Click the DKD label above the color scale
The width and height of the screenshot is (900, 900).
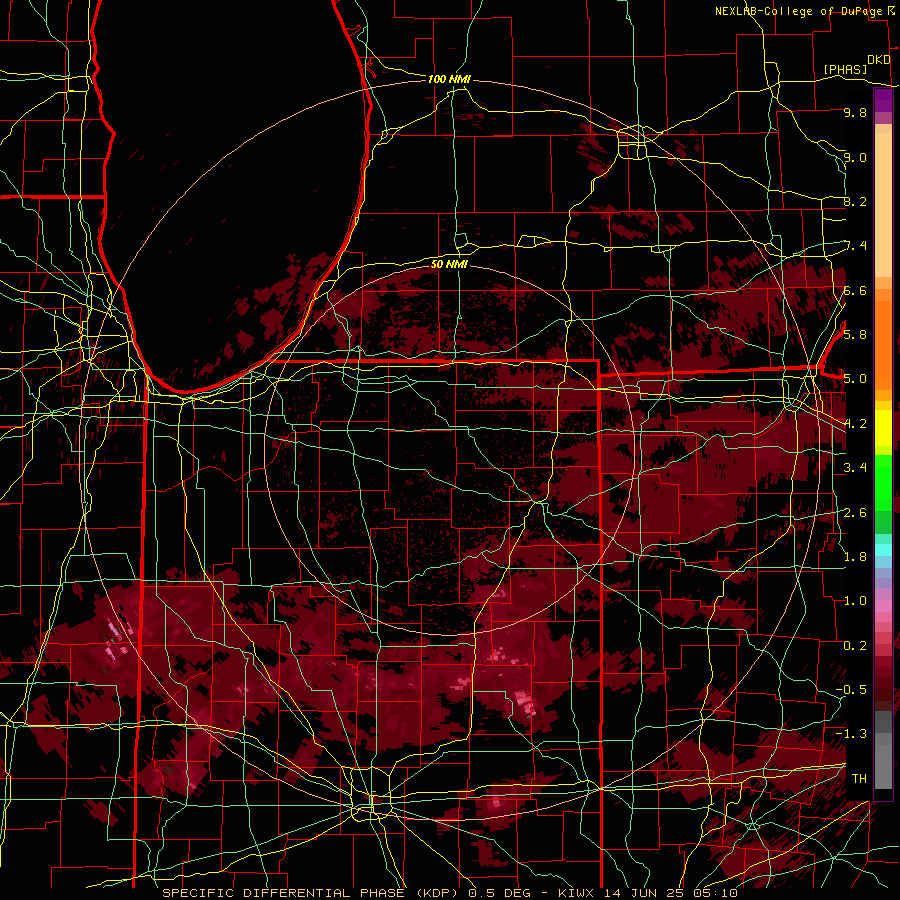(x=878, y=60)
